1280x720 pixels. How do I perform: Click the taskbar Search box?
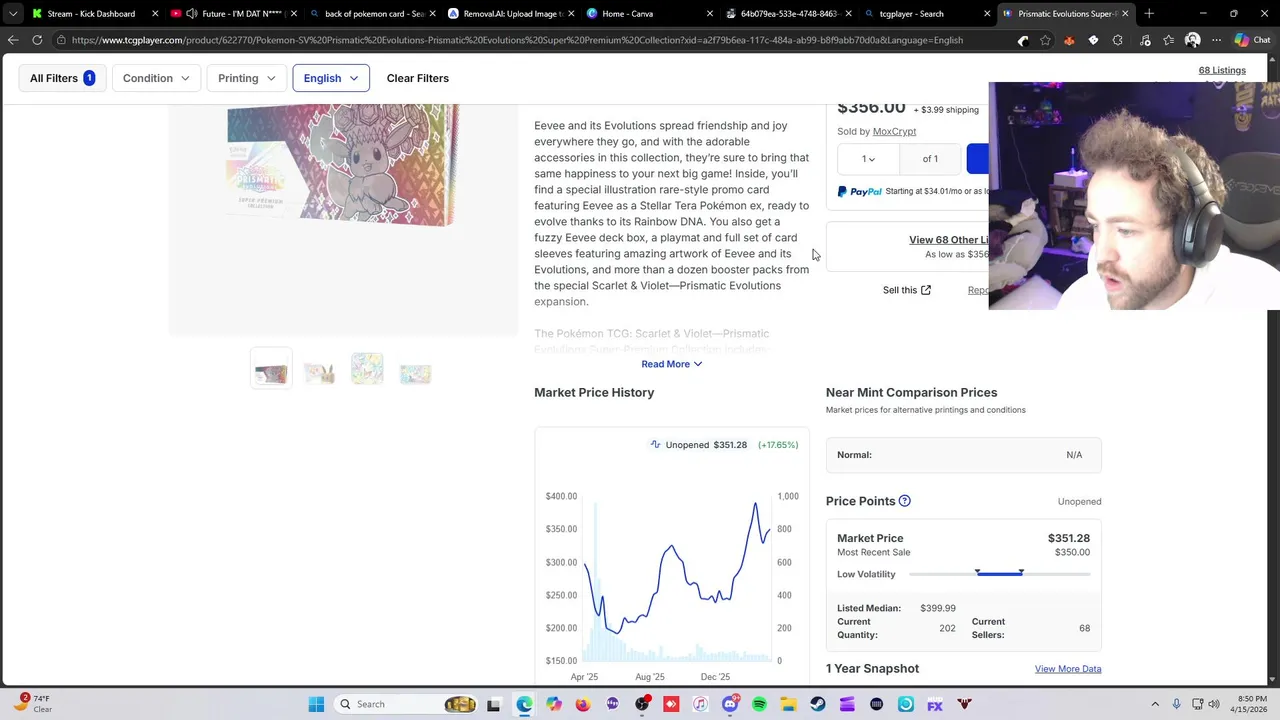click(x=405, y=704)
